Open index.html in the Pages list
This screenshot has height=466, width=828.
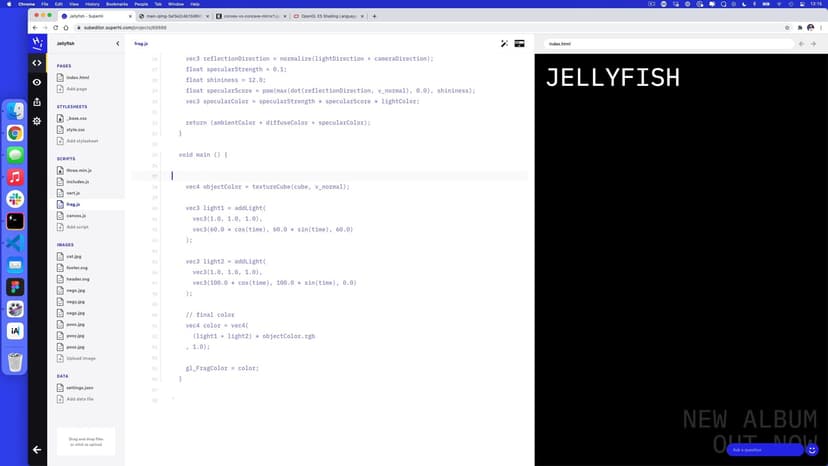(x=76, y=77)
